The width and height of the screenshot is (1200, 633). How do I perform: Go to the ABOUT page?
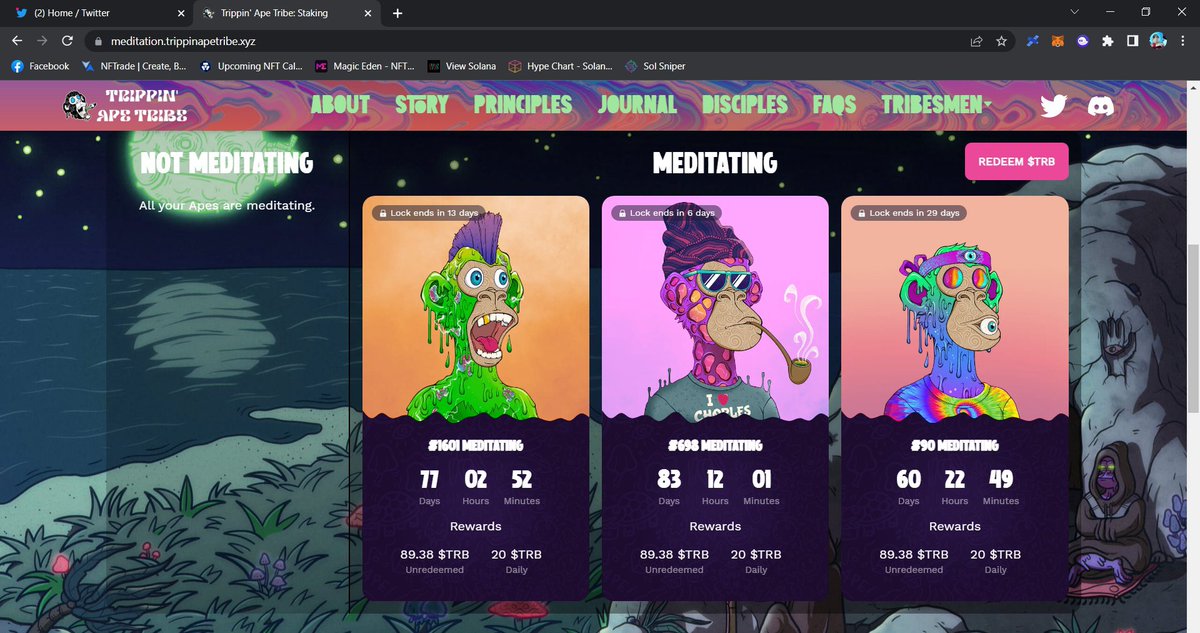[340, 105]
